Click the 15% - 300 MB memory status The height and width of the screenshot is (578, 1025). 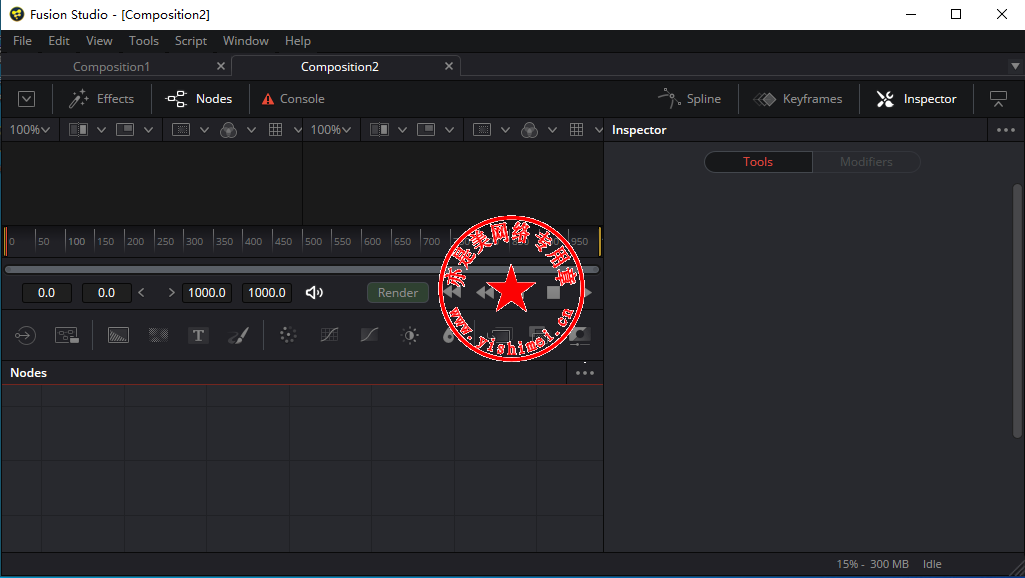[873, 564]
